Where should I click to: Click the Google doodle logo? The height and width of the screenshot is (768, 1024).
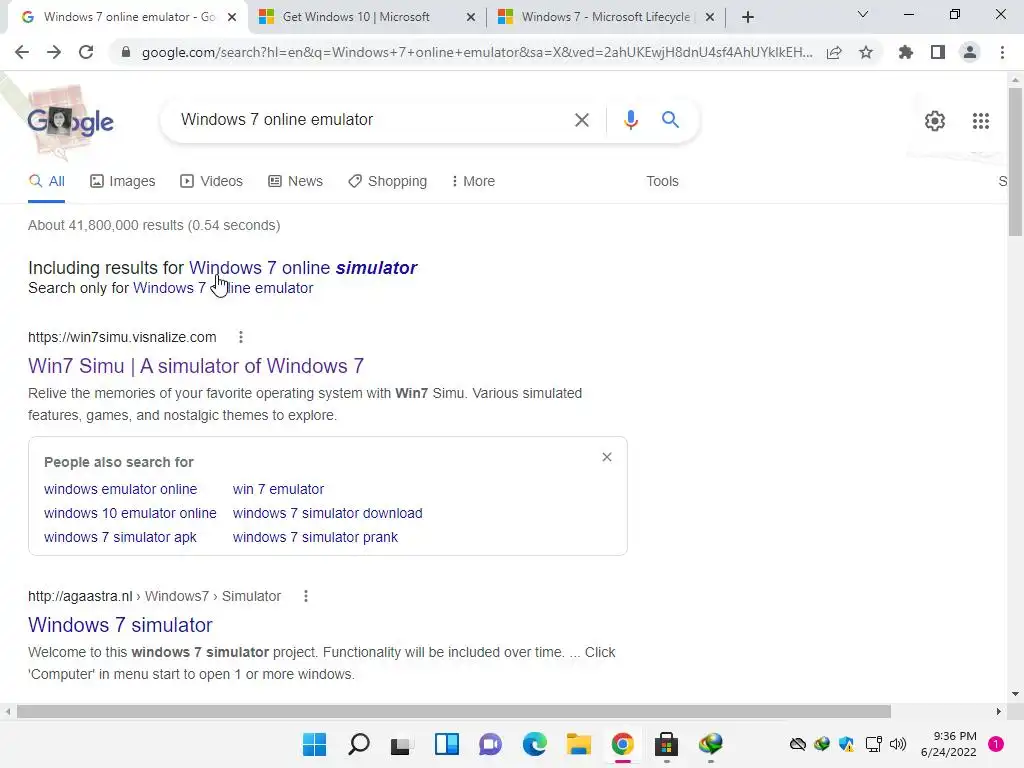70,121
